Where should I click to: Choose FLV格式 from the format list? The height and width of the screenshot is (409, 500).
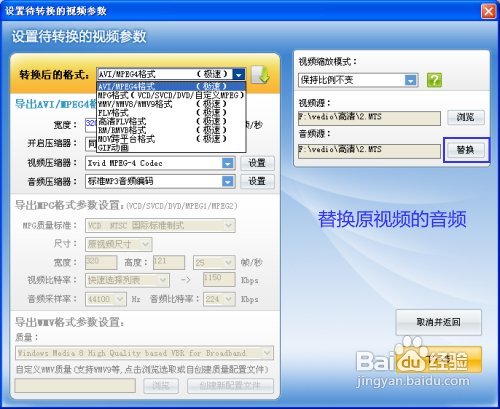[x=171, y=112]
